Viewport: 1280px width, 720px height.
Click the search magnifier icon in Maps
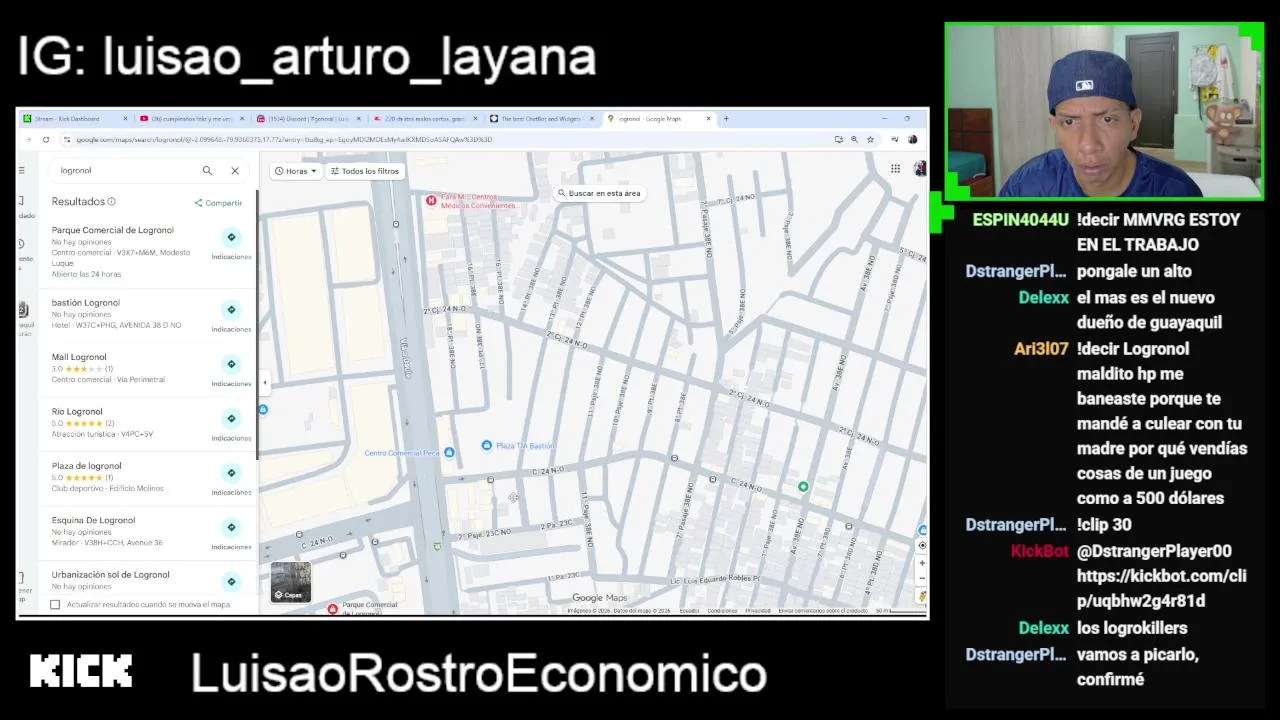[207, 171]
